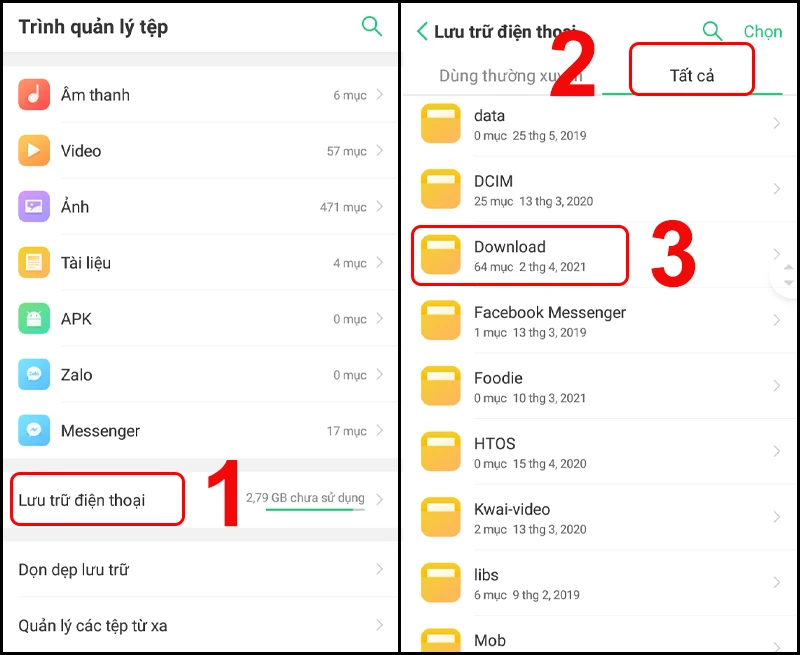Click the storage usage bar under 2,79 GB
This screenshot has width=800, height=655.
pyautogui.click(x=315, y=509)
